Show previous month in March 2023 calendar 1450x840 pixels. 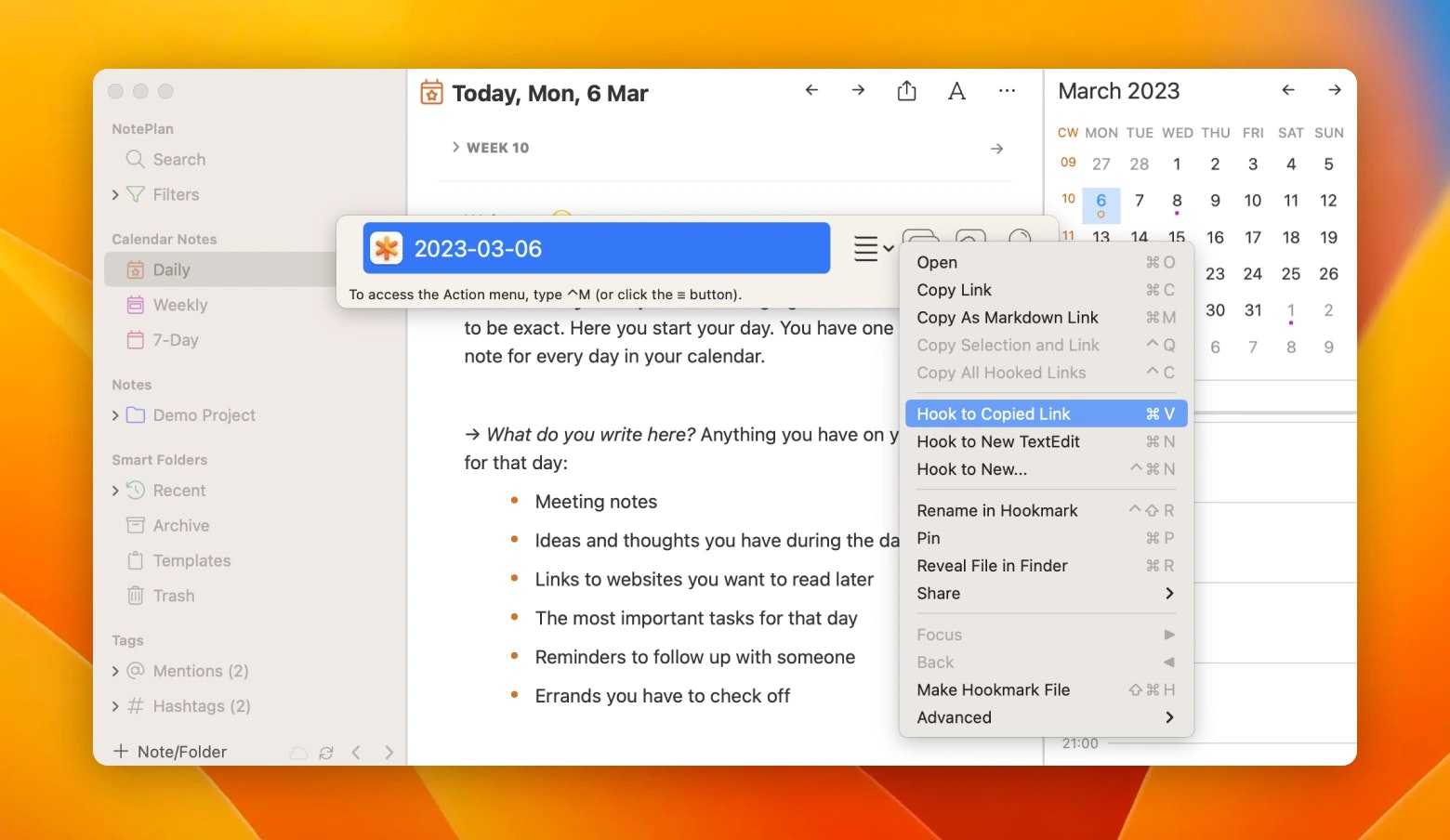coord(1288,90)
